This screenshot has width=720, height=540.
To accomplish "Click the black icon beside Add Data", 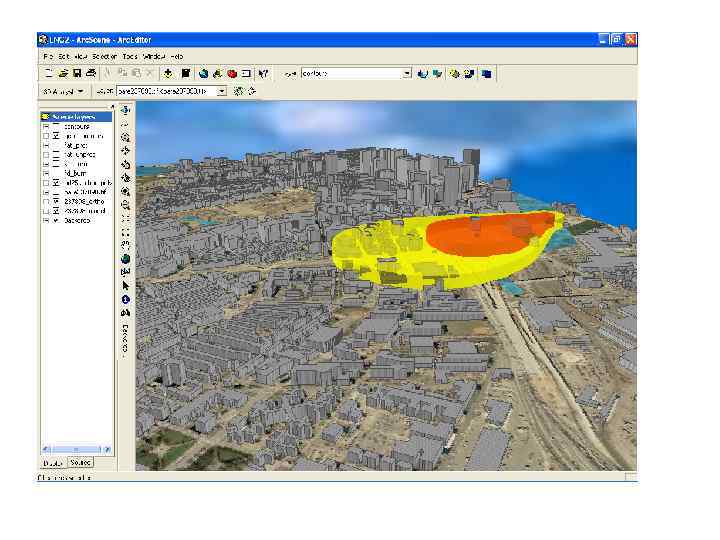I will tap(186, 73).
